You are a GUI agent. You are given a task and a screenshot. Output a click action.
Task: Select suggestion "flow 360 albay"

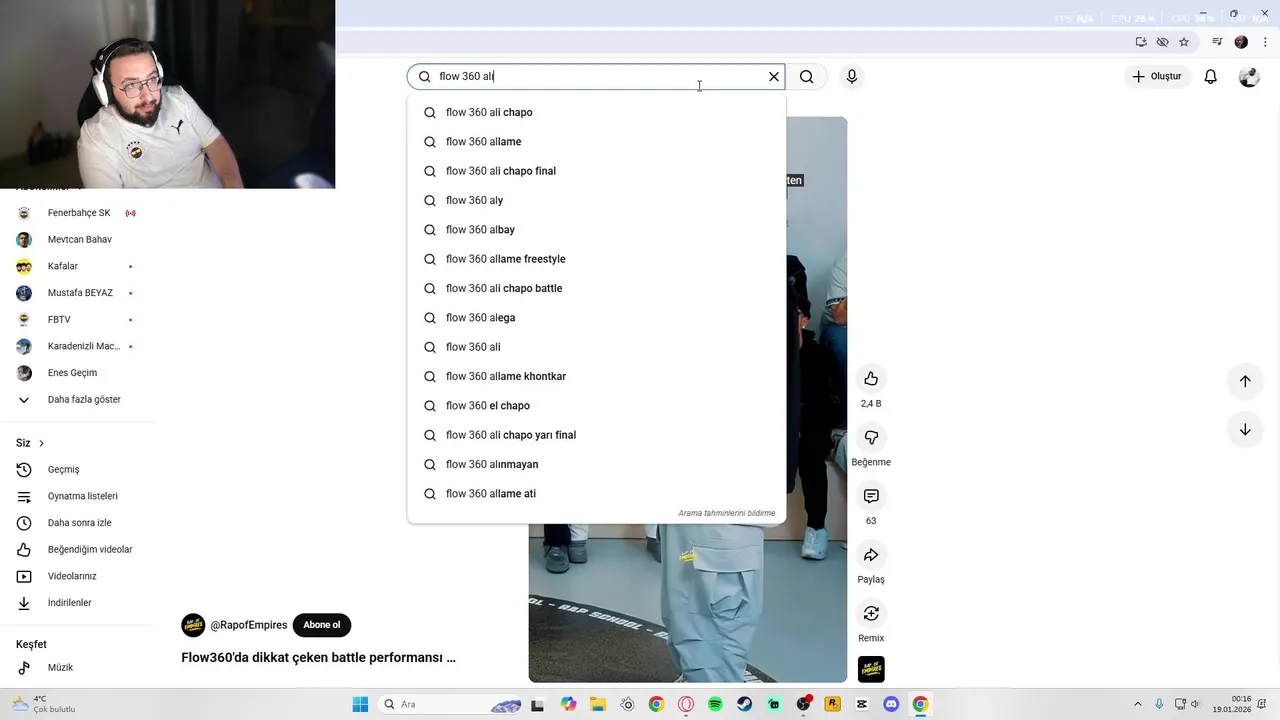[x=596, y=230]
